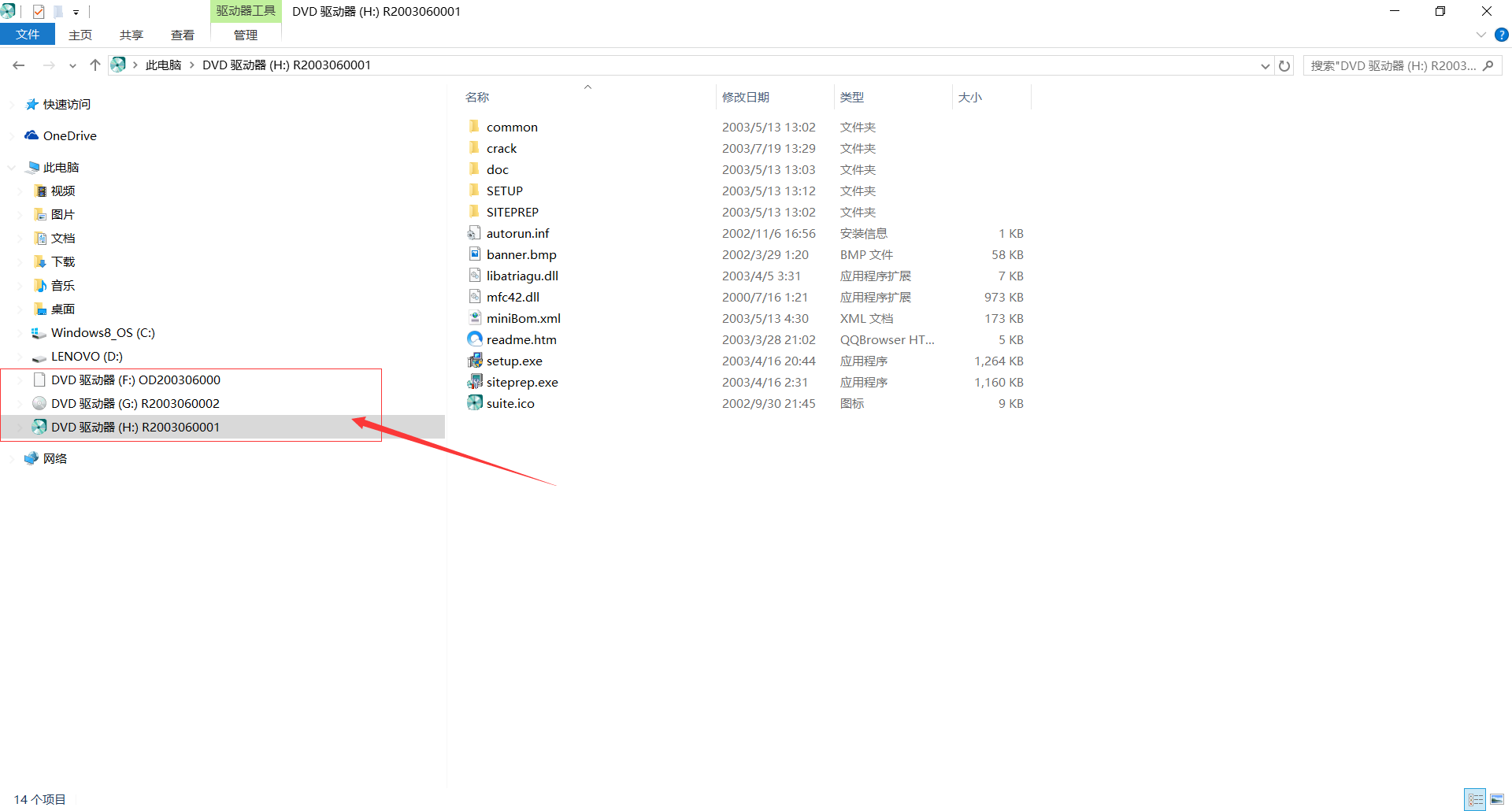Image resolution: width=1512 pixels, height=811 pixels.
Task: Select the libatriagu.dll file icon
Action: (474, 276)
